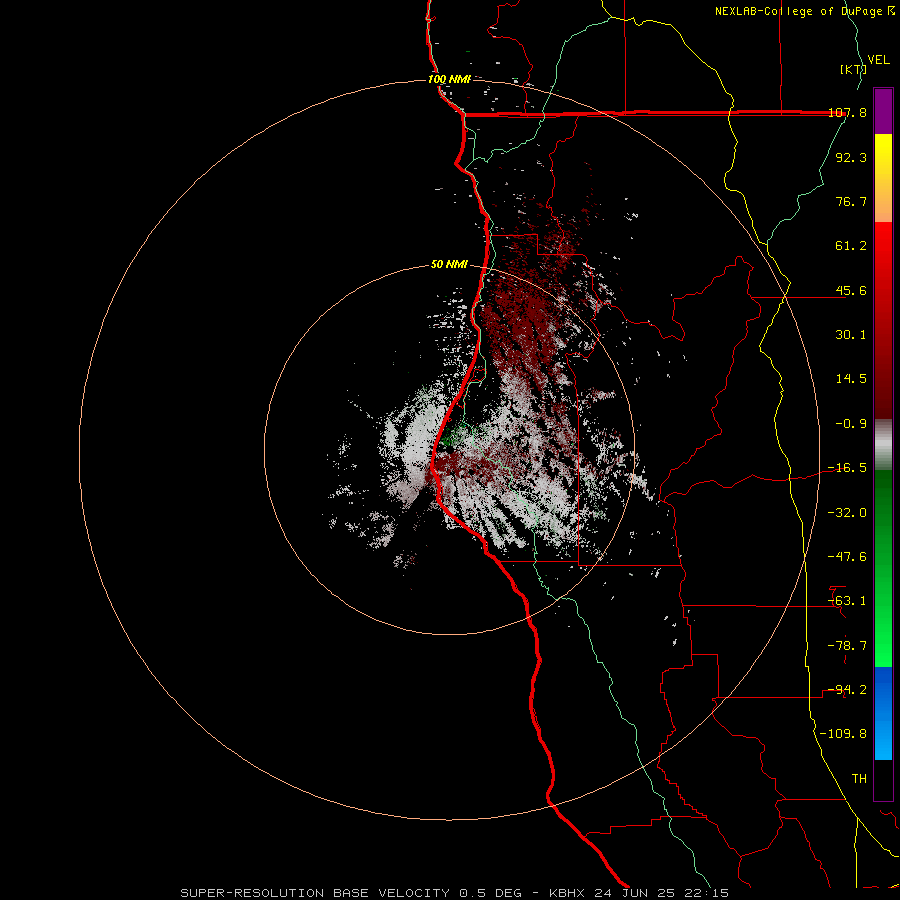Click the -16.5 legend value
The image size is (900, 900).
point(847,468)
